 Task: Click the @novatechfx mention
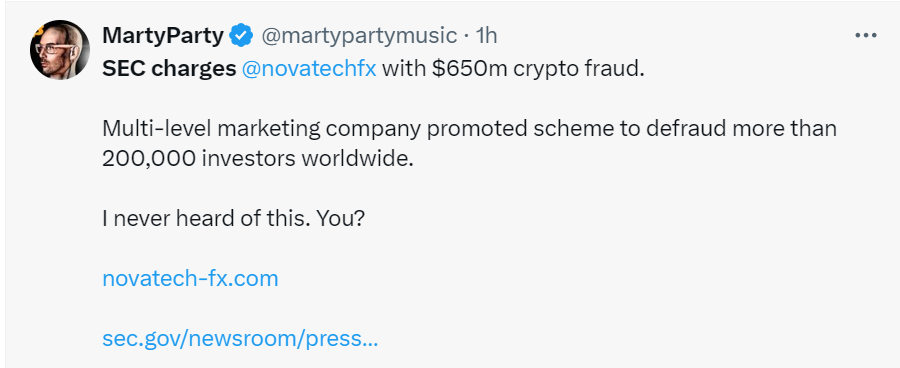[x=309, y=68]
